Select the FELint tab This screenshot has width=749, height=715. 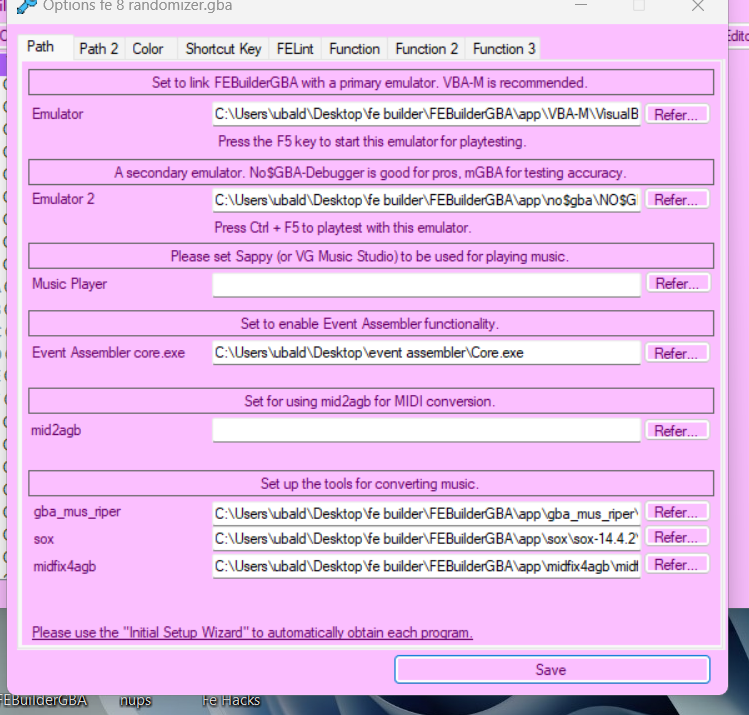coord(296,48)
